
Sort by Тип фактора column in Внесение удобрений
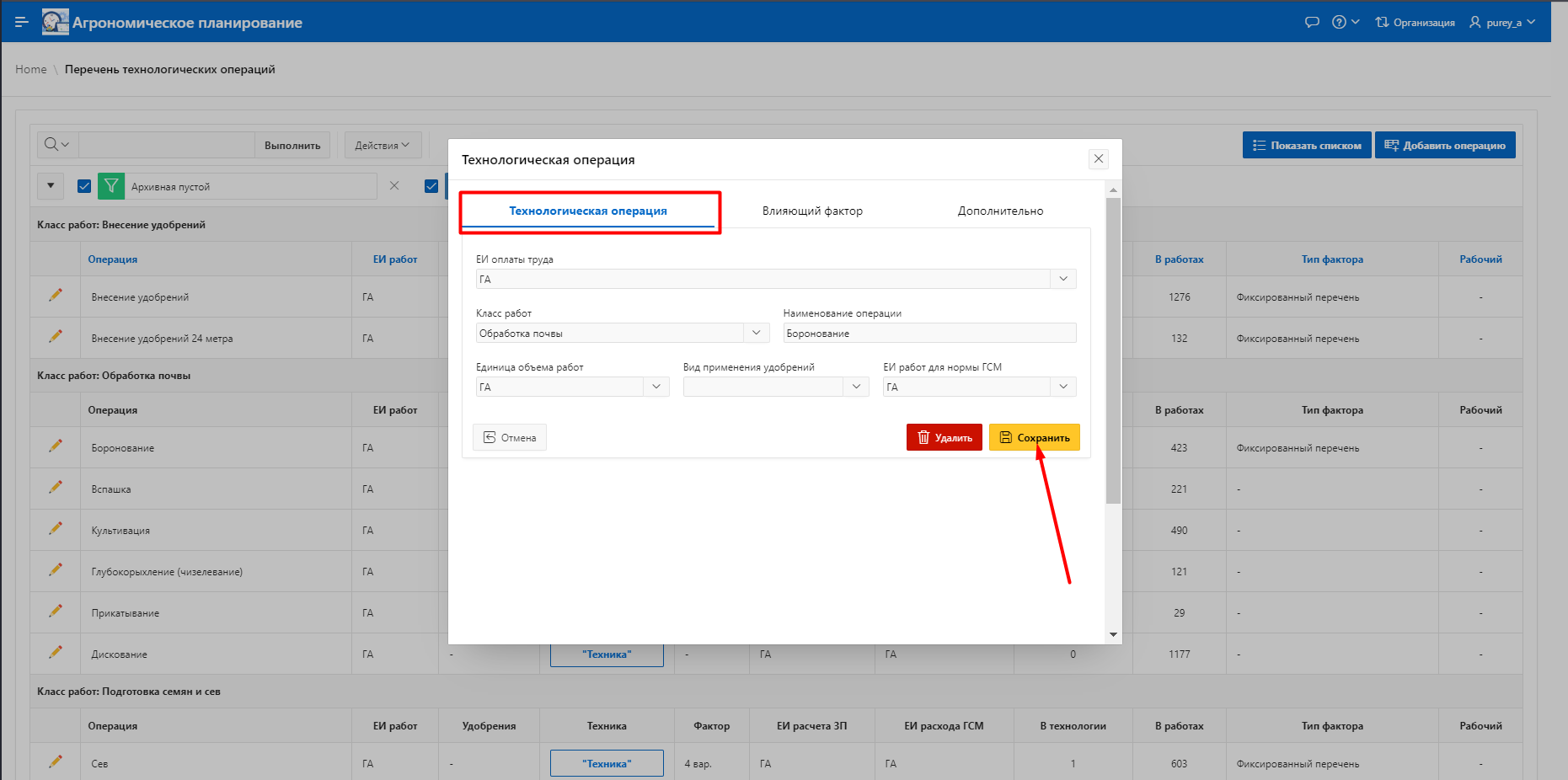[1332, 259]
